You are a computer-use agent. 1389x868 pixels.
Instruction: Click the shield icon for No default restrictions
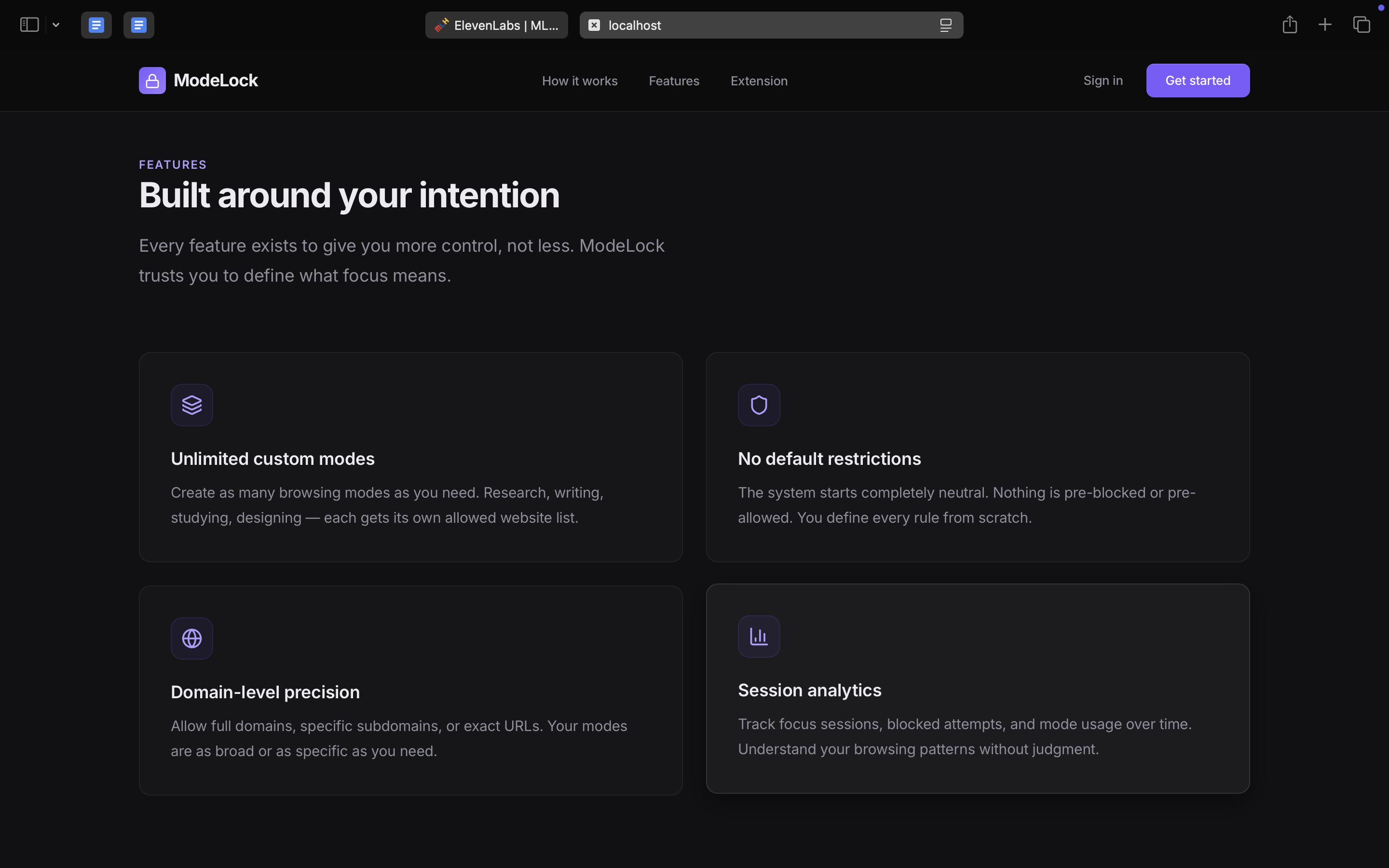759,405
